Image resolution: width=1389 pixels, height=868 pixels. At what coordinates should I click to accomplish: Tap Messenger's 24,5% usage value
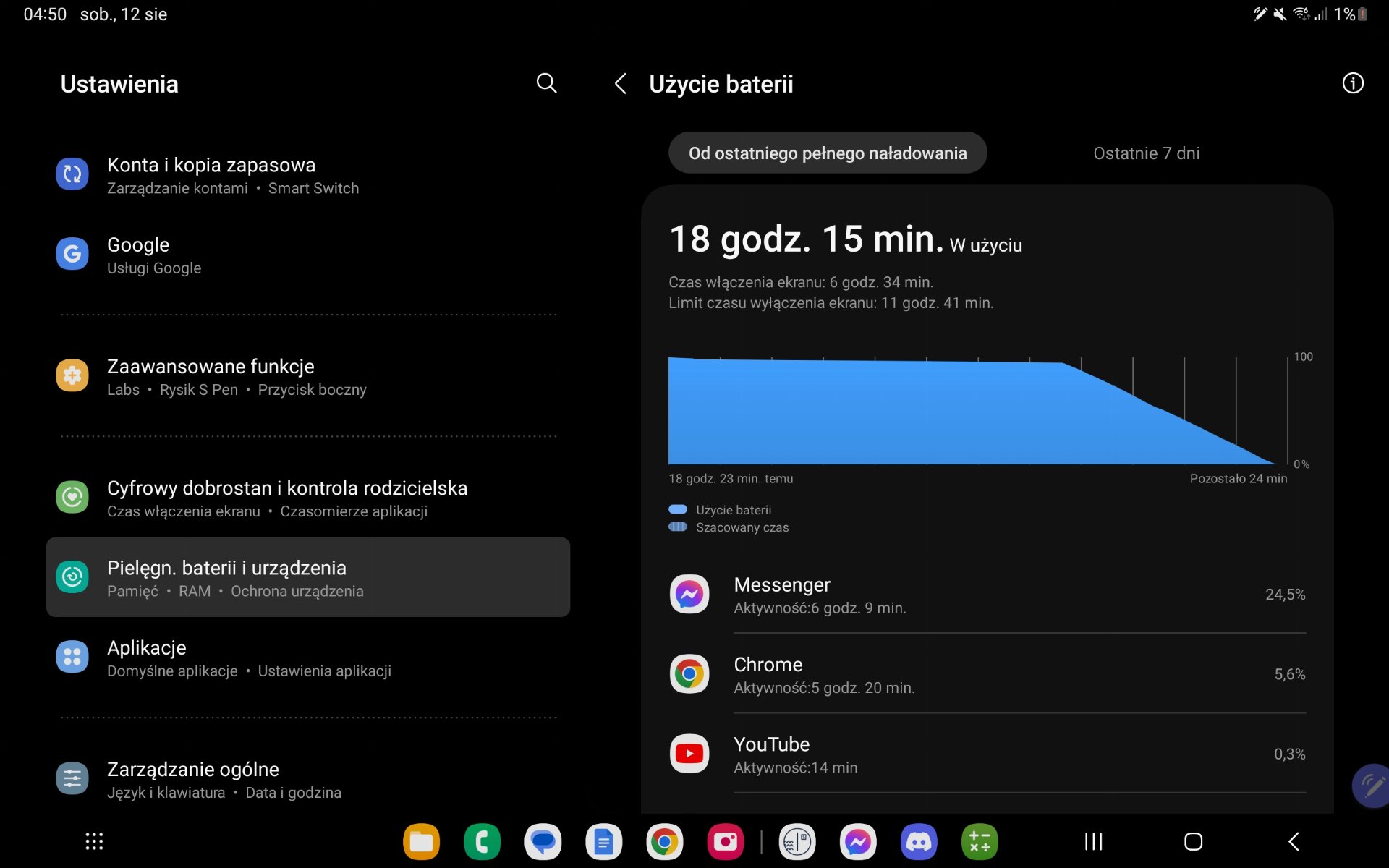[1285, 595]
